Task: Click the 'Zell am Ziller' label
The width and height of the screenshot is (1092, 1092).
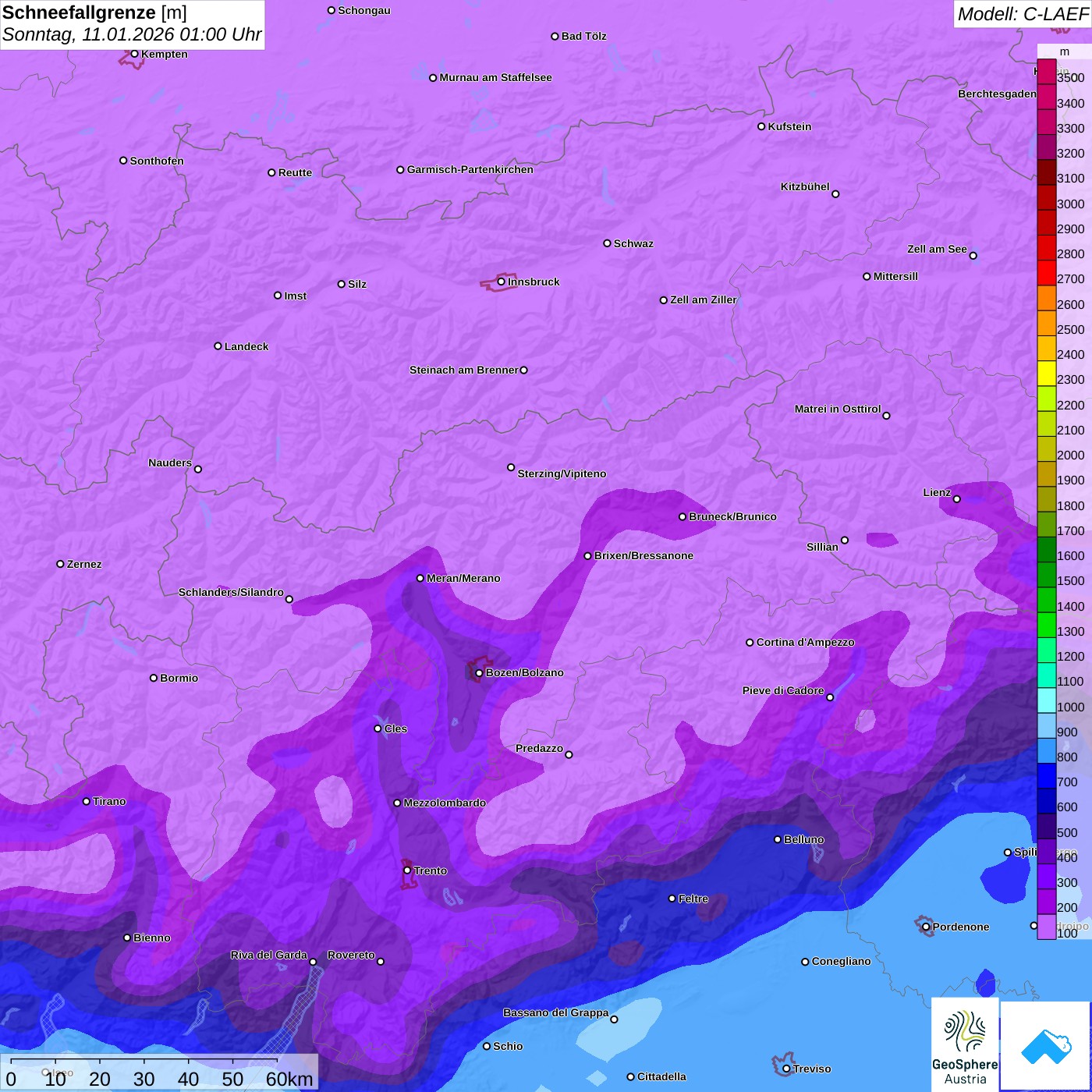Action: tap(704, 300)
